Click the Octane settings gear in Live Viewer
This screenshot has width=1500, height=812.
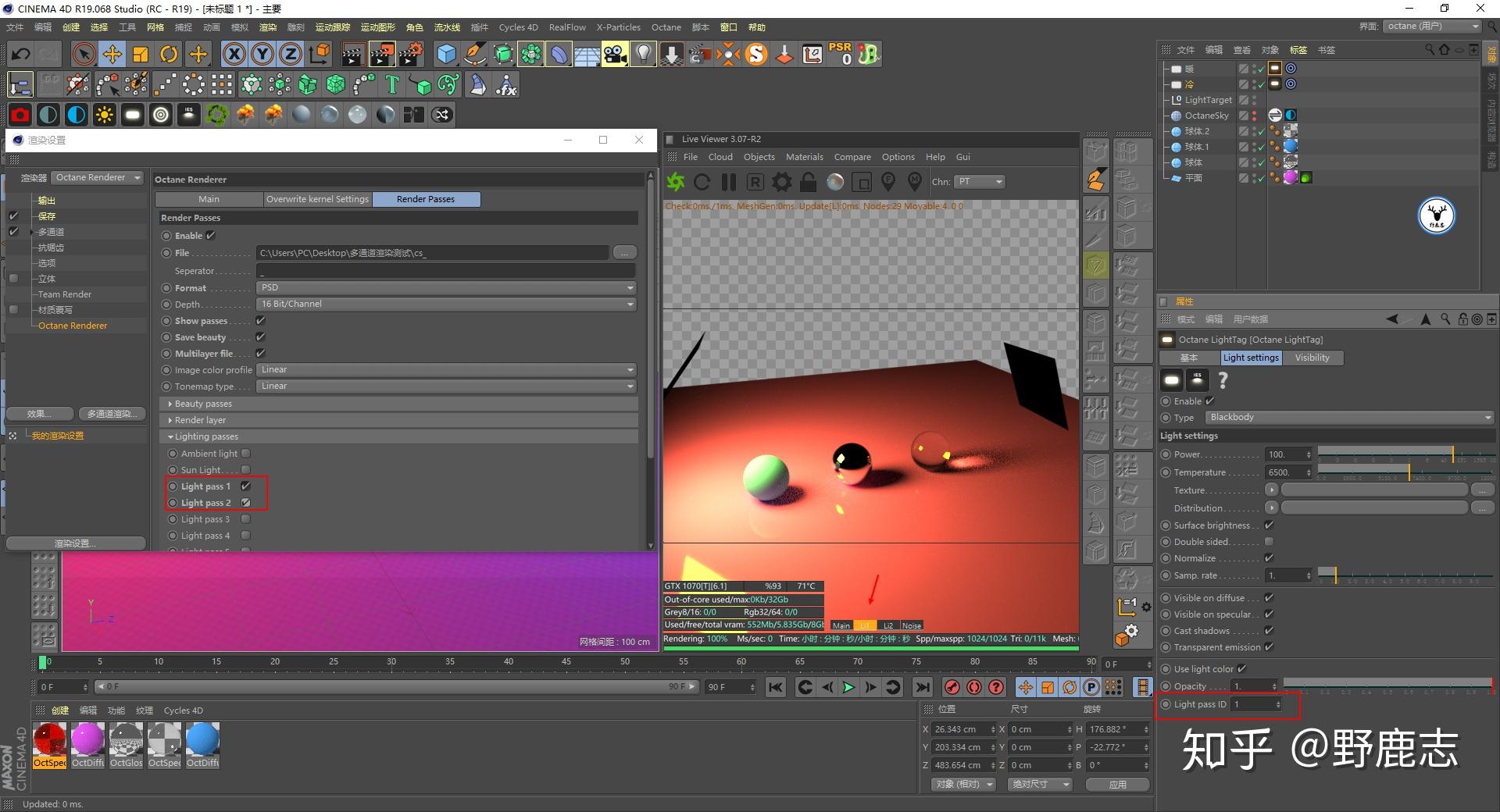[781, 182]
